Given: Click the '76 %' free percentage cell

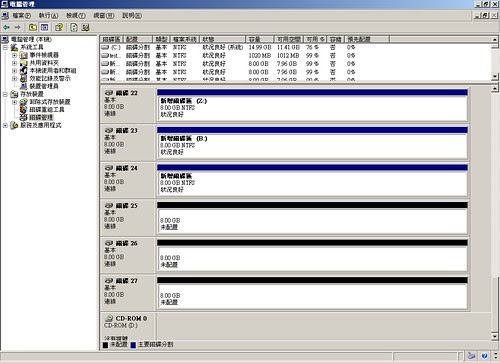Looking at the screenshot, I should [x=312, y=47].
